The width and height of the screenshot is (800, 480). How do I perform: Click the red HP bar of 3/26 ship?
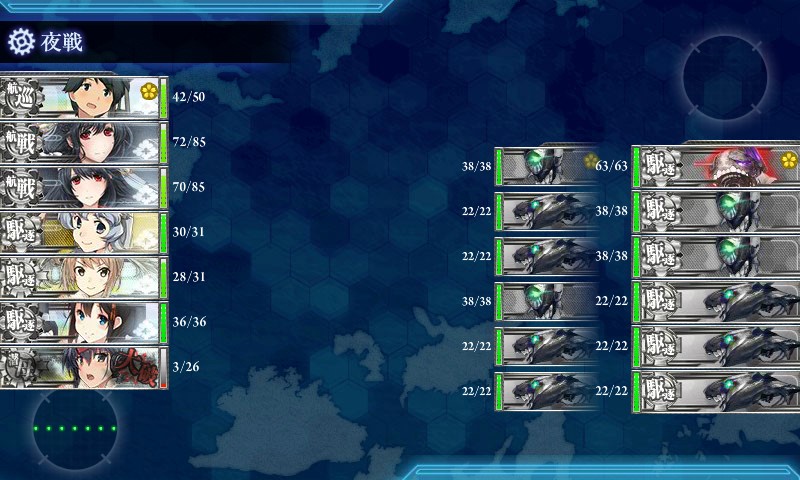click(163, 368)
